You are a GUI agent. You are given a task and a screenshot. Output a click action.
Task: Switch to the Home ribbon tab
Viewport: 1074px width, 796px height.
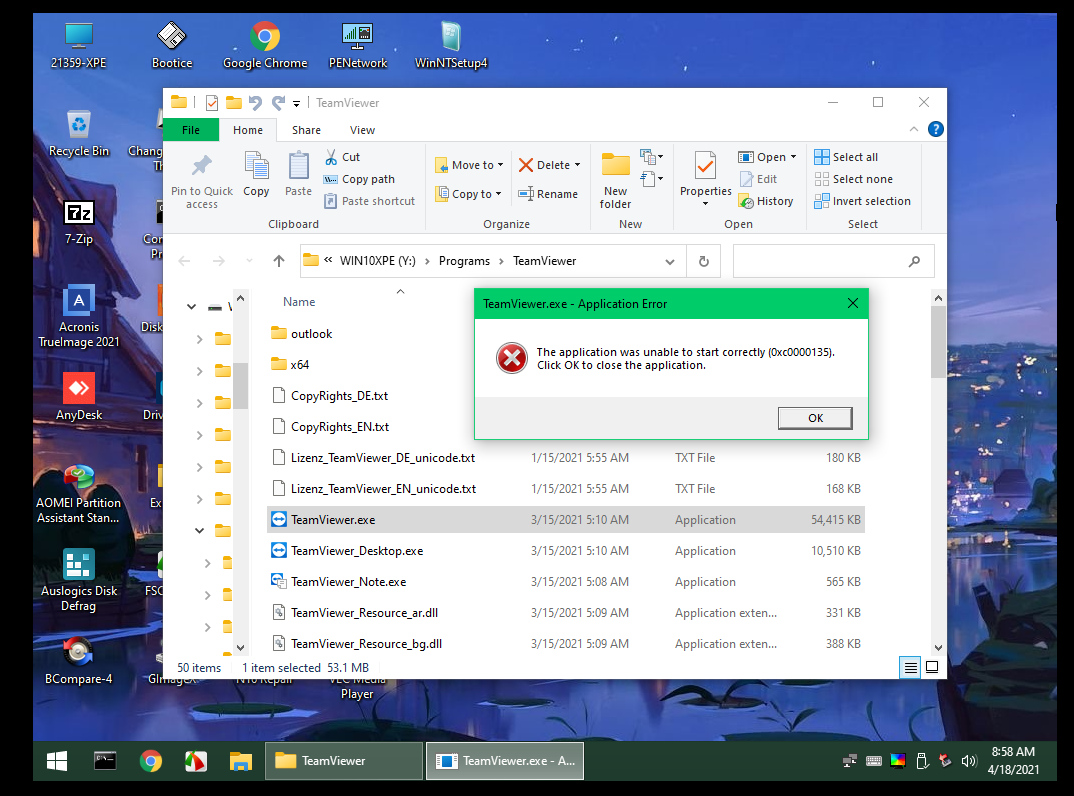tap(248, 129)
